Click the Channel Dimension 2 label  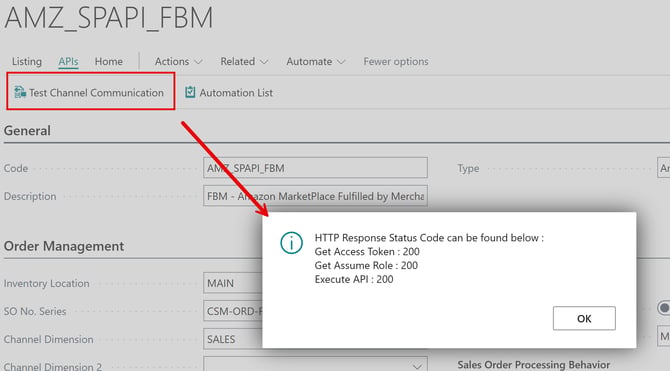pyautogui.click(x=53, y=366)
